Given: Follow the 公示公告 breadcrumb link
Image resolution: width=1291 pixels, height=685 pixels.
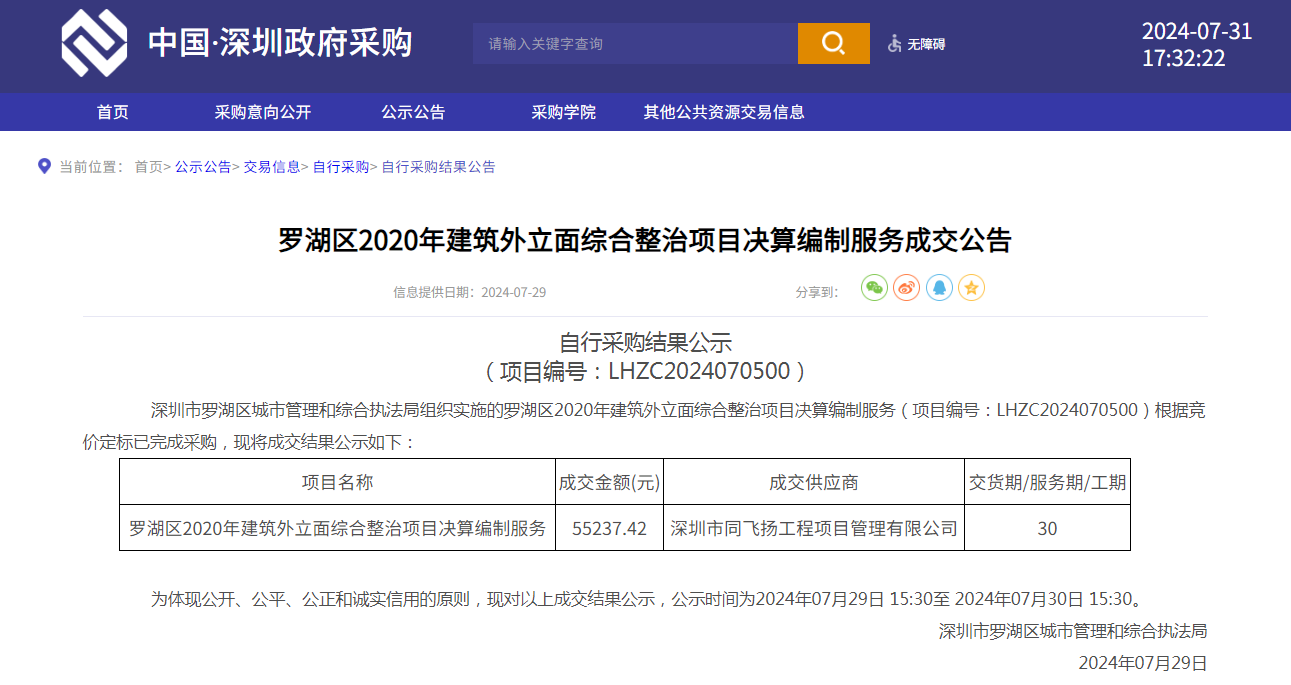Looking at the screenshot, I should pyautogui.click(x=203, y=167).
